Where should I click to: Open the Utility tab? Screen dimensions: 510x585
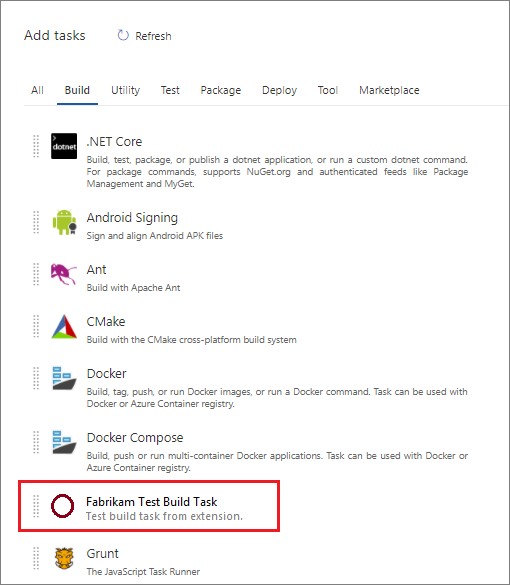(125, 90)
